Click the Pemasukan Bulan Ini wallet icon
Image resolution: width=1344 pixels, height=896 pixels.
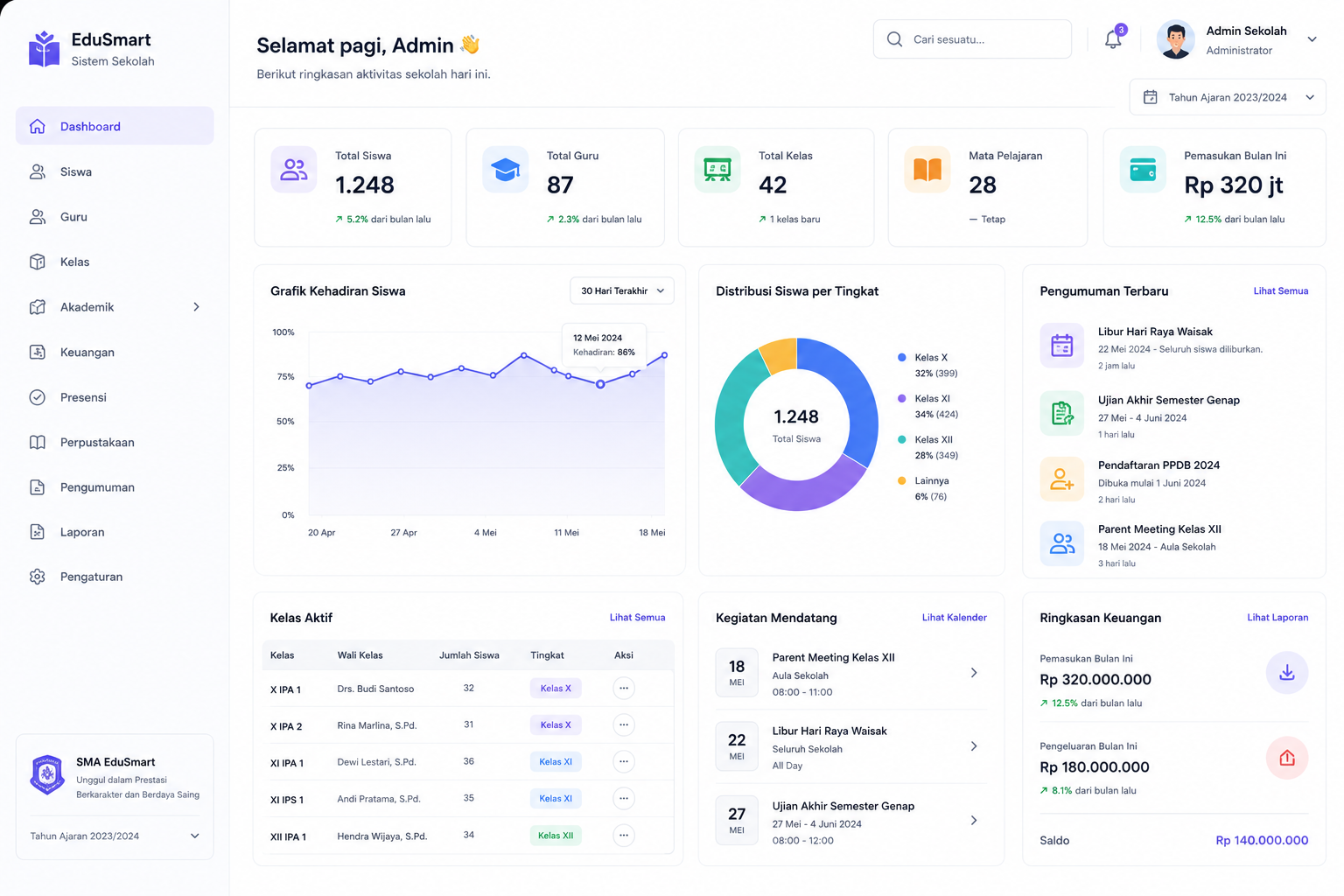(x=1143, y=170)
